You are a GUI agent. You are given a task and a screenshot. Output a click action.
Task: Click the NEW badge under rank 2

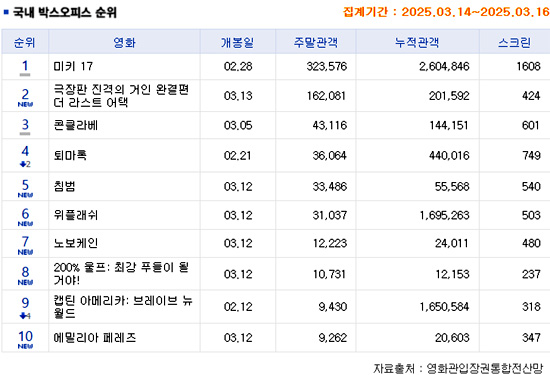(25, 104)
